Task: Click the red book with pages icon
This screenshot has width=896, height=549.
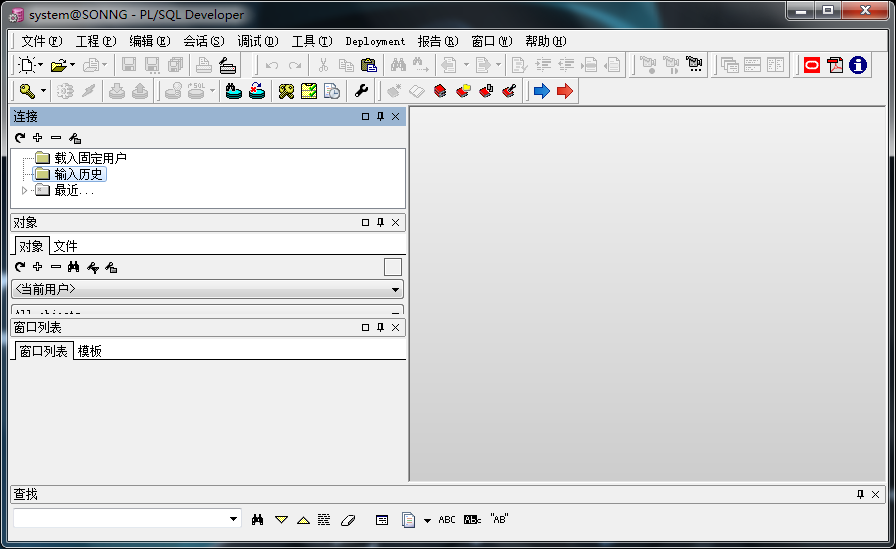Action: coord(486,91)
